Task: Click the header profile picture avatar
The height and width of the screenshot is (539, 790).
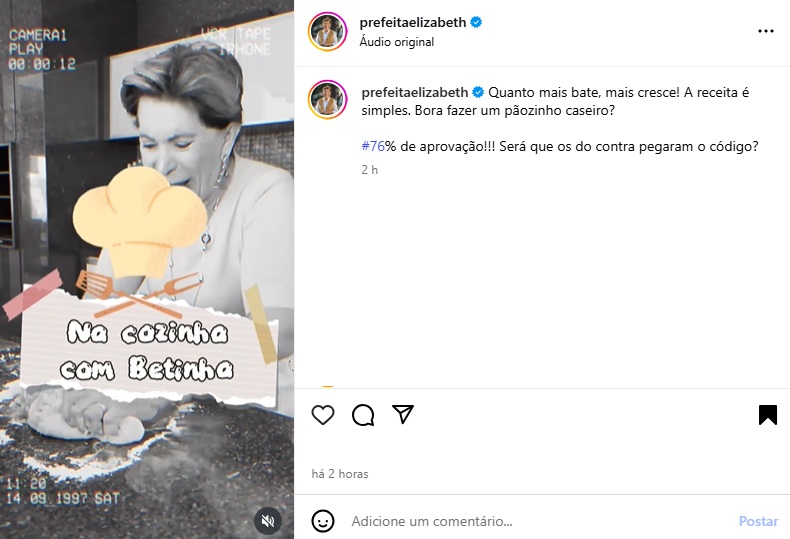Action: pyautogui.click(x=328, y=32)
